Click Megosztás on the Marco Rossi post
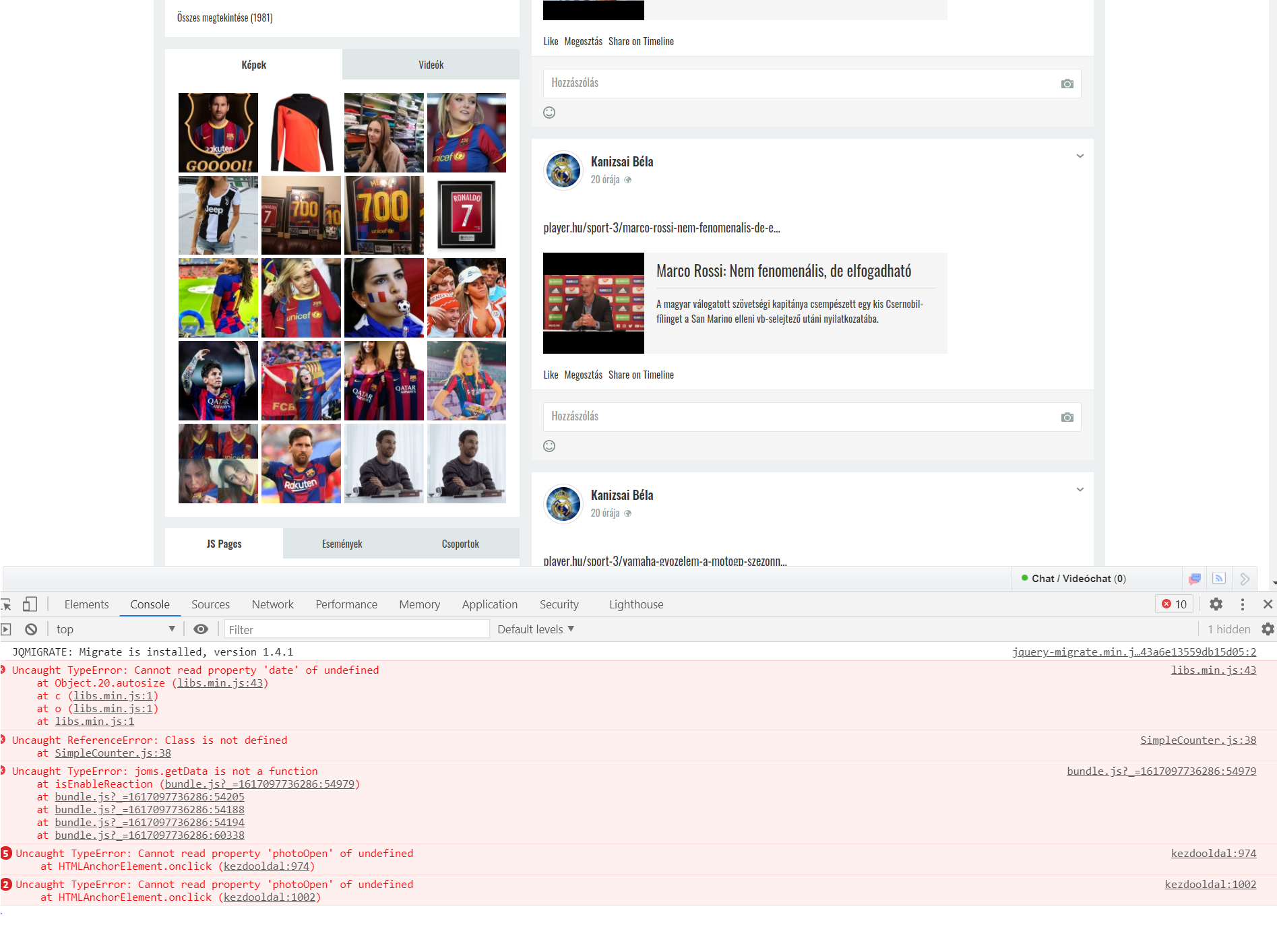 coord(584,375)
